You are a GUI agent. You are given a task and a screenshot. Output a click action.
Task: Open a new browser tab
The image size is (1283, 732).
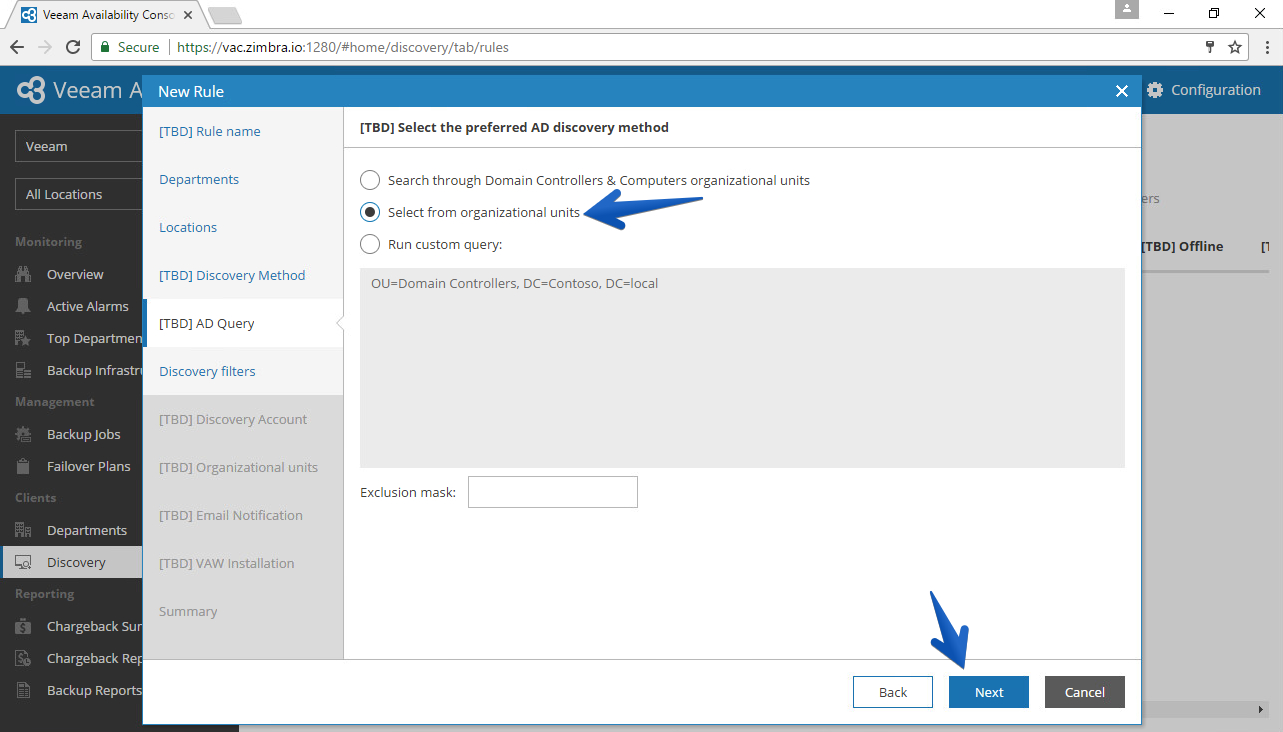224,15
